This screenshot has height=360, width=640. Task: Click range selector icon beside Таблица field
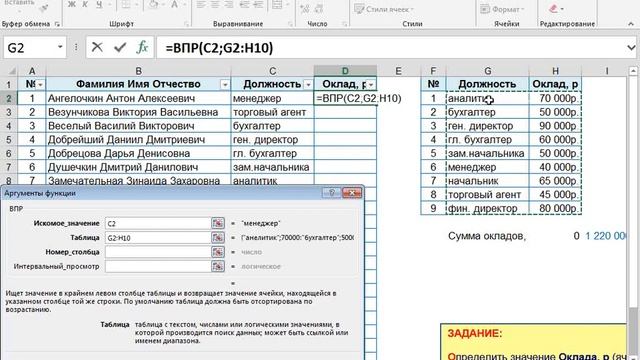[218, 237]
